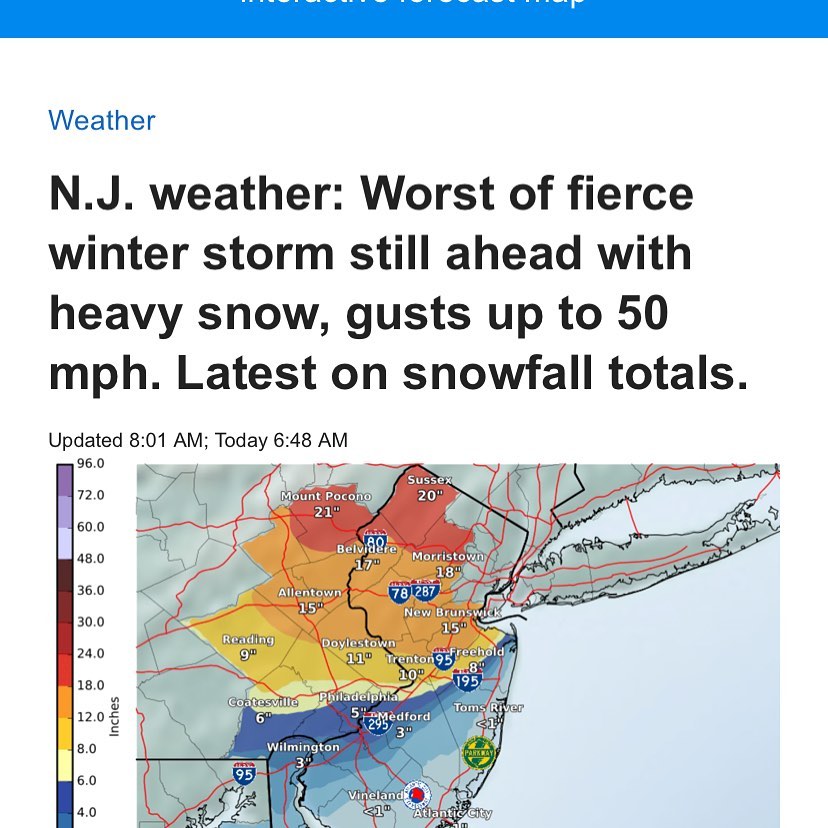Viewport: 828px width, 828px height.
Task: Select the Sussex 20" snowfall label
Action: click(x=430, y=488)
